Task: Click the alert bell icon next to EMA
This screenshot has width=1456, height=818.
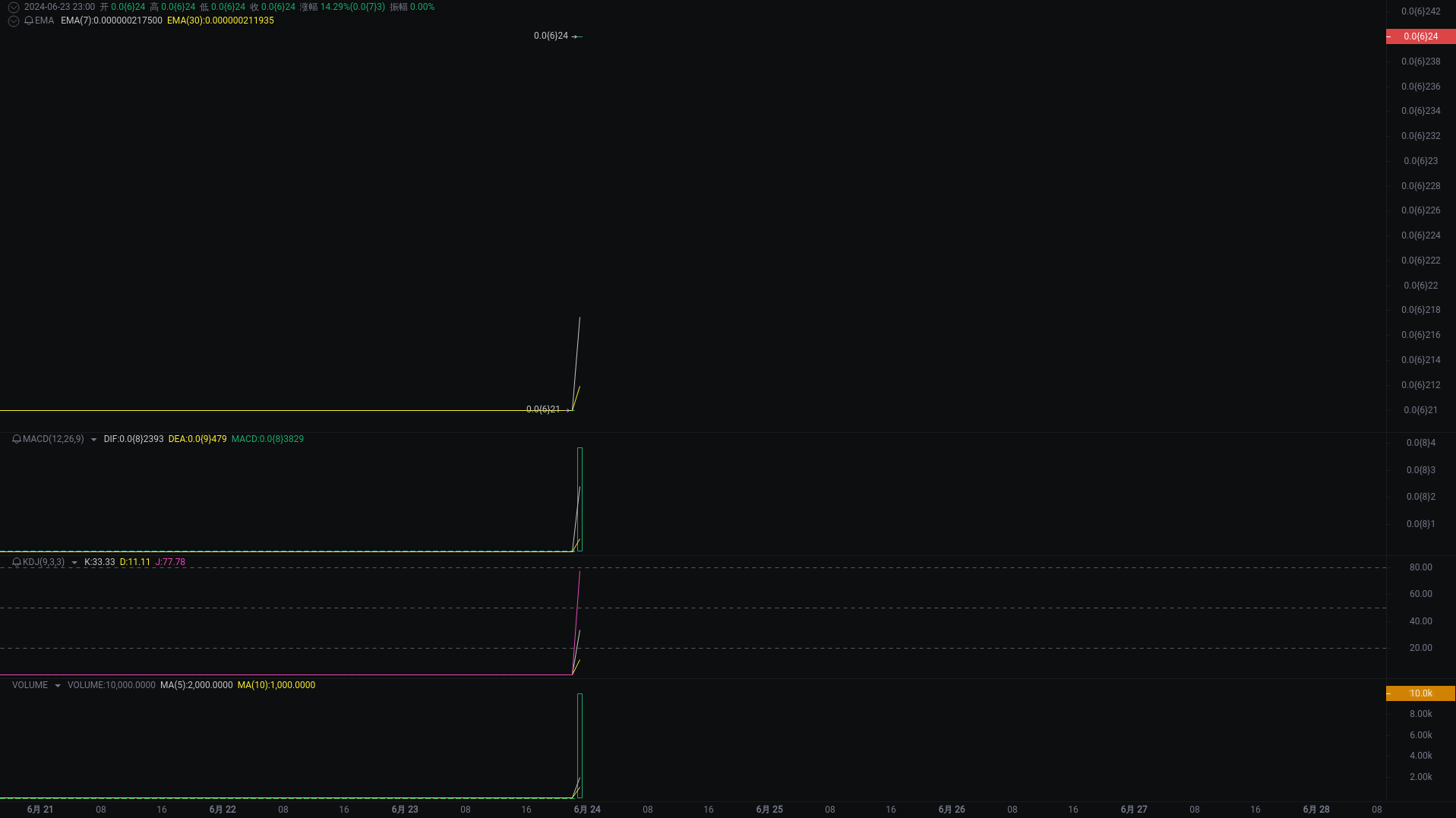Action: [27, 21]
